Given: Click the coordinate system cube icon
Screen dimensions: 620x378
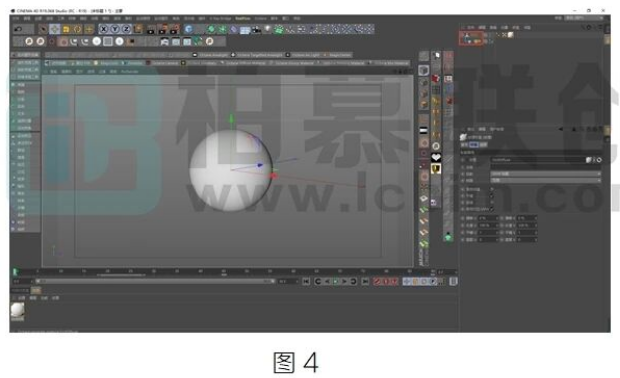Looking at the screenshot, I should point(138,29).
